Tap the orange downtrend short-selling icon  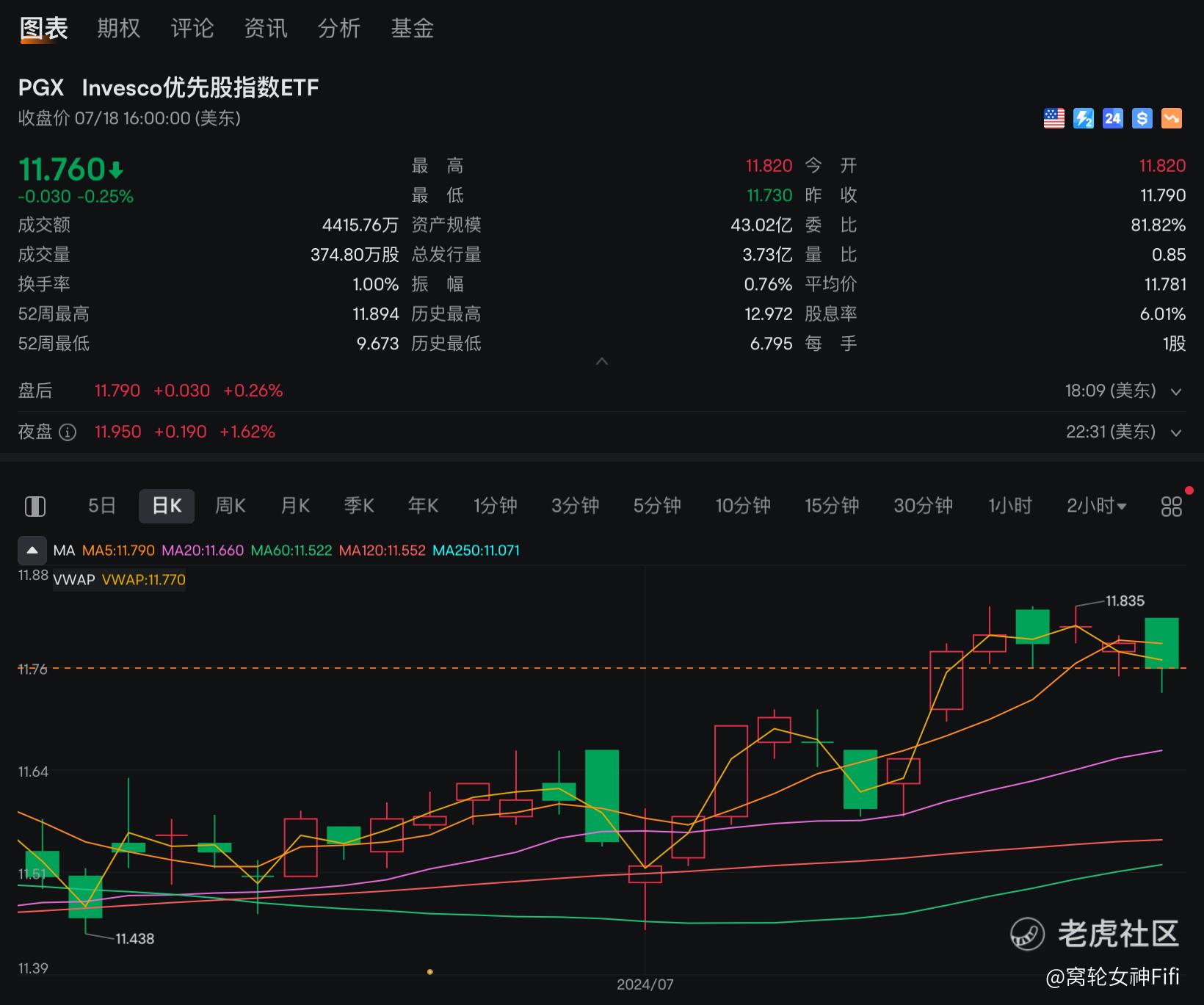pos(1172,118)
